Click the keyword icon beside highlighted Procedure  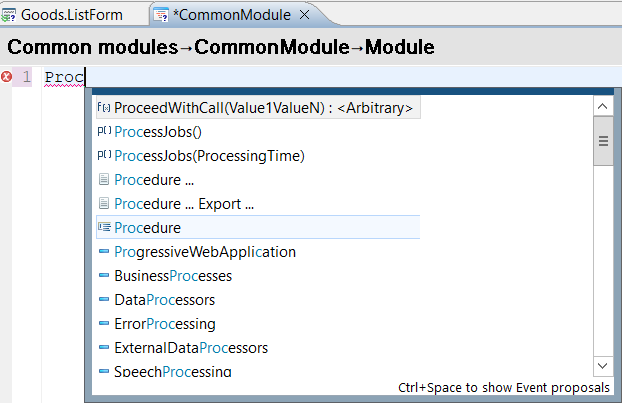tap(104, 228)
